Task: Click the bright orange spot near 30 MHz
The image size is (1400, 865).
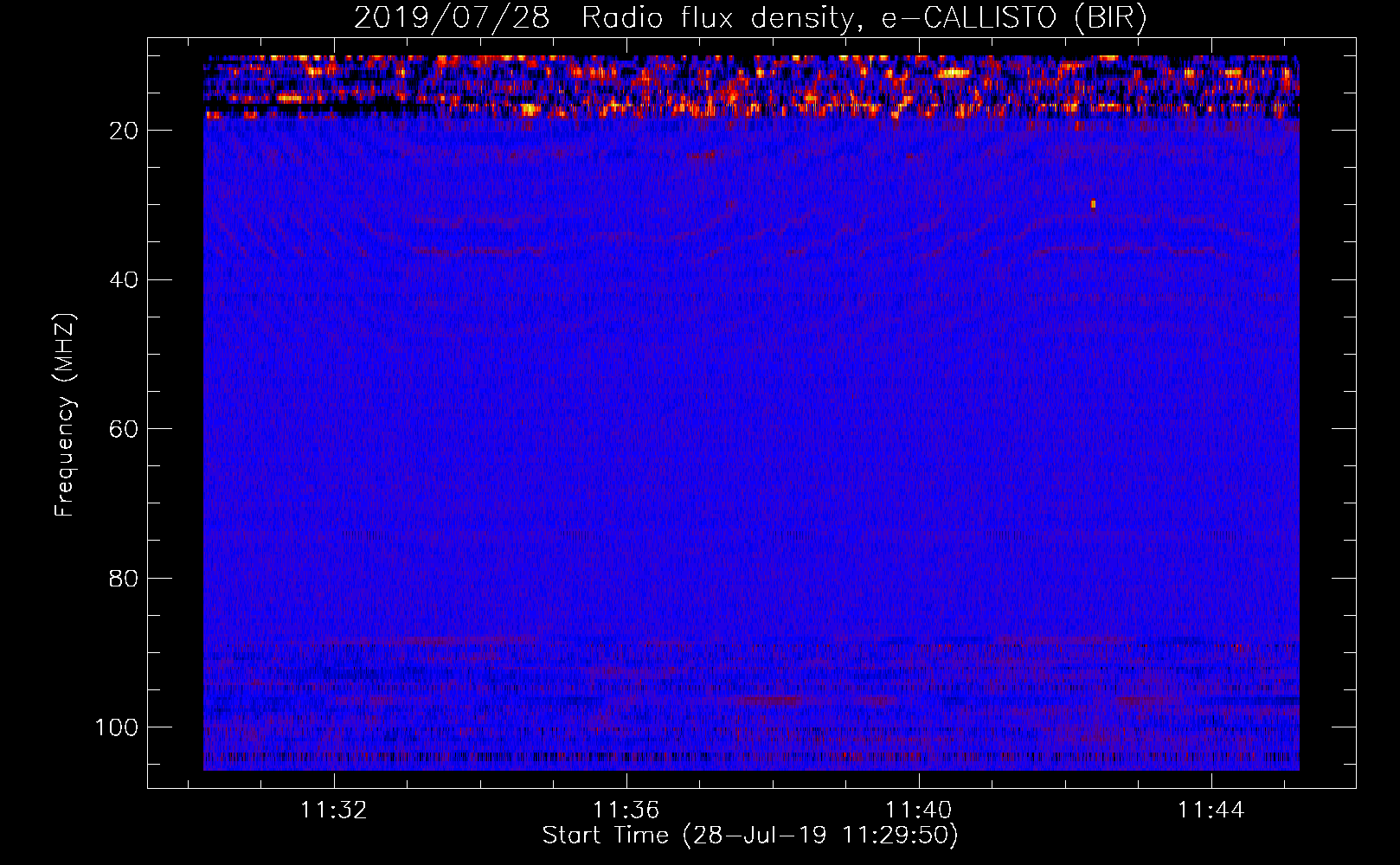Action: point(1093,204)
